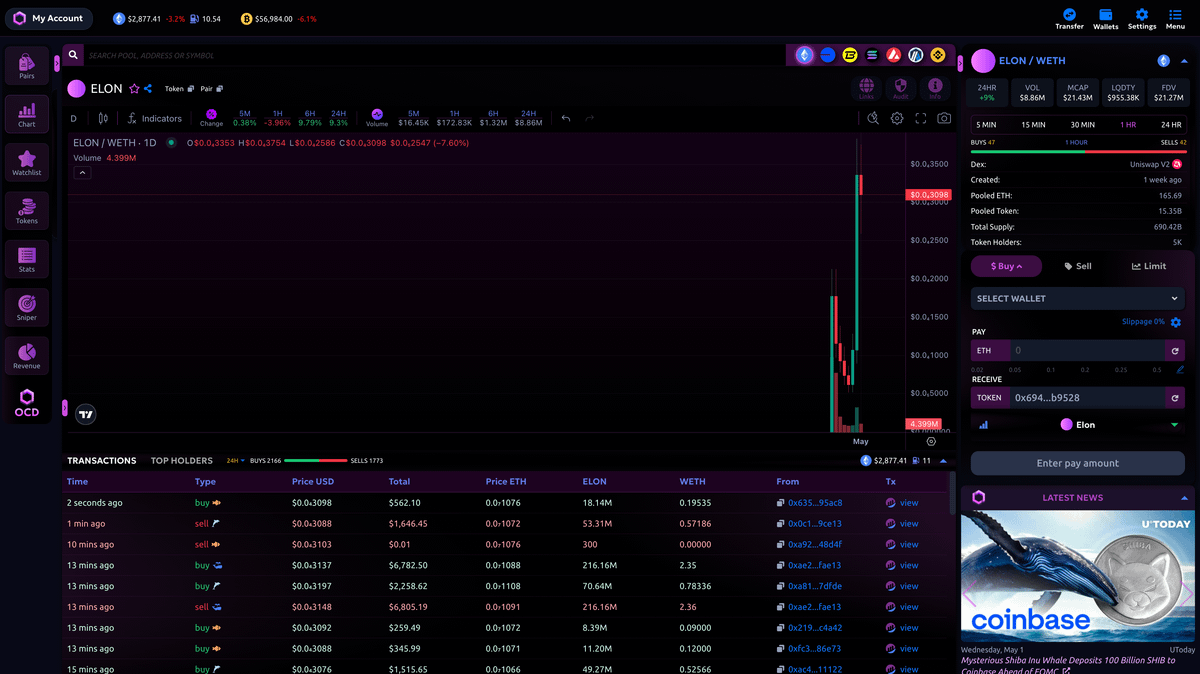Select the BNB chain filter icon
This screenshot has height=674, width=1200.
tap(938, 55)
